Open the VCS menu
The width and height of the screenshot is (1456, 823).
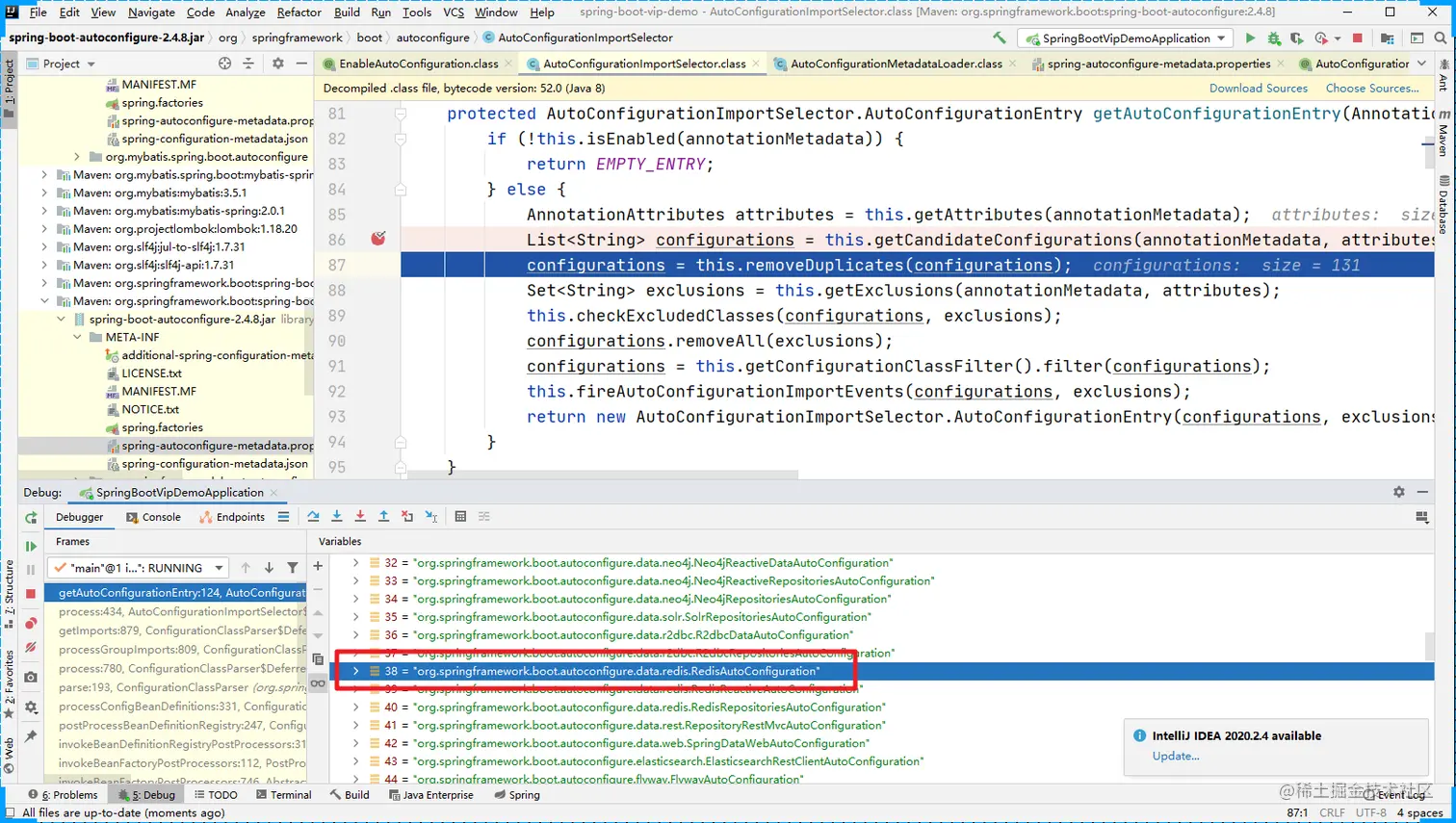(x=454, y=13)
